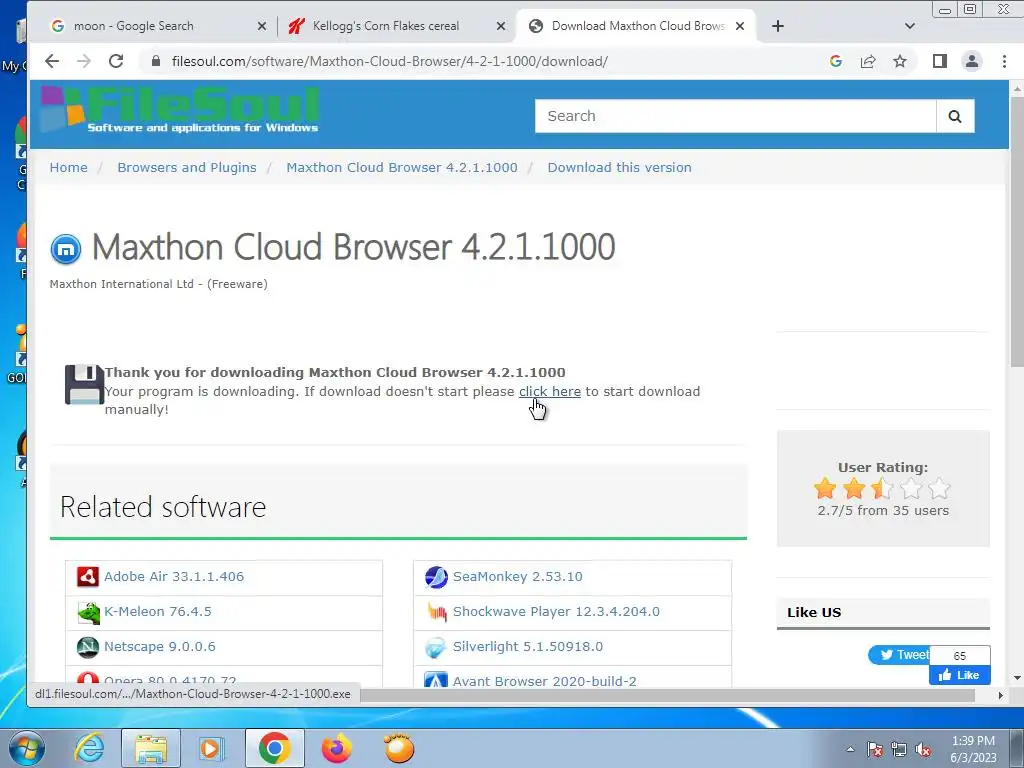Screen dimensions: 1024x768
Task: Click the Netscape N icon
Action: coord(88,647)
